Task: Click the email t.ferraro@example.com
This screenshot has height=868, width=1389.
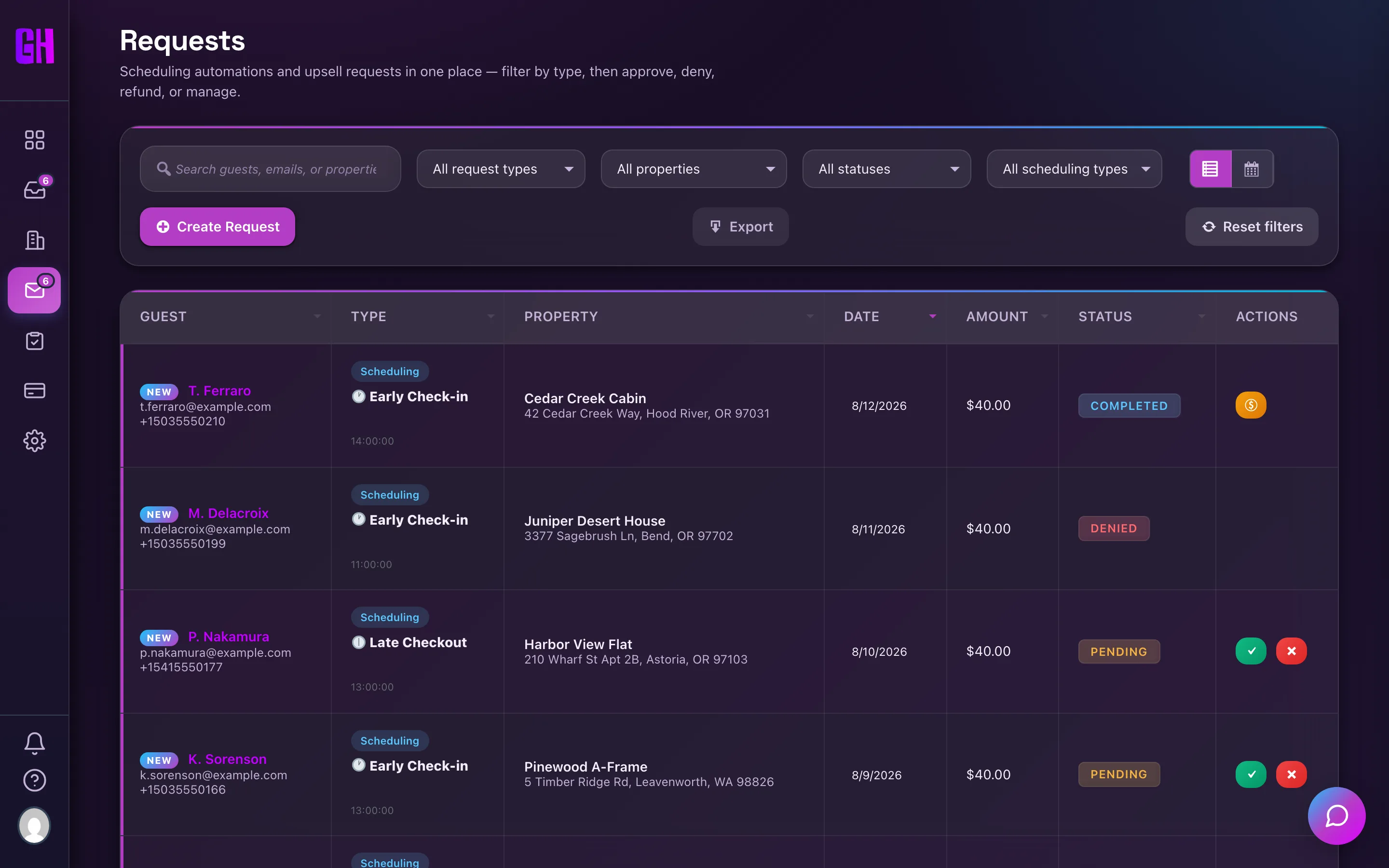Action: pyautogui.click(x=205, y=407)
